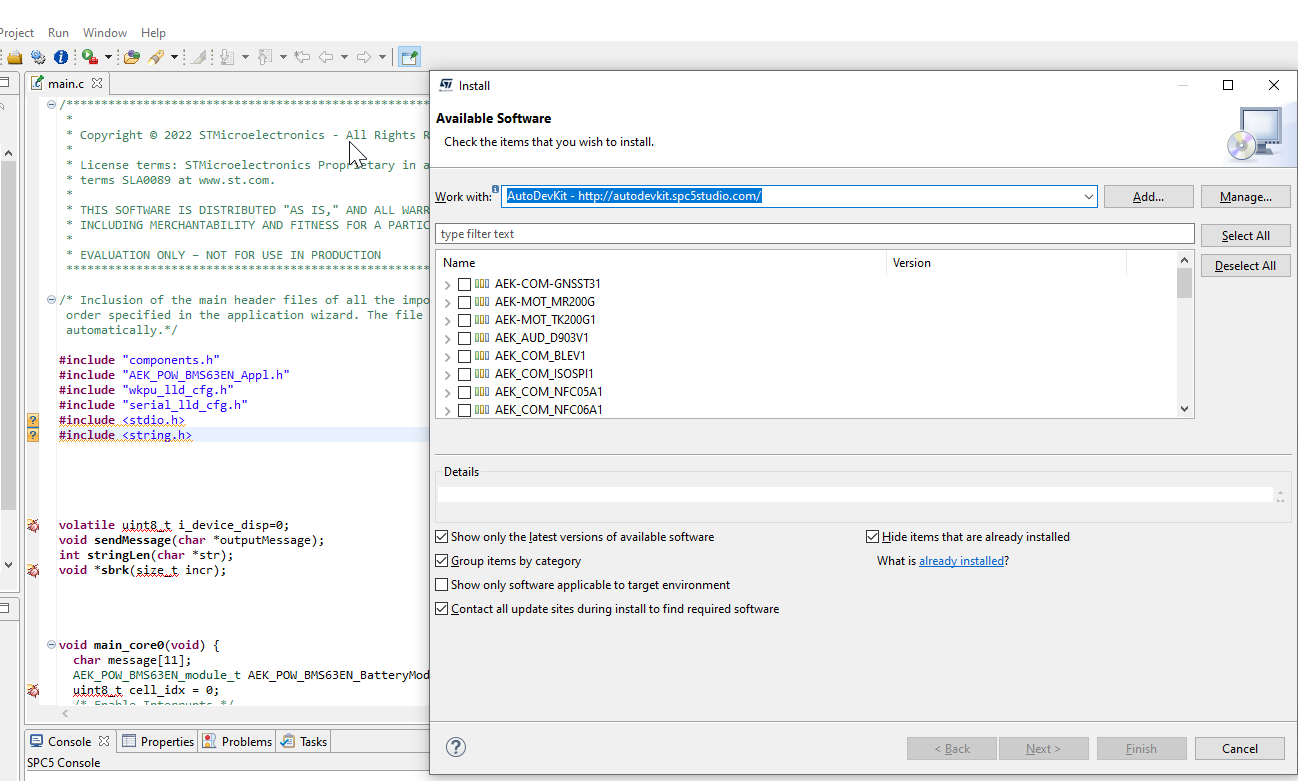Open the SPC5Studio build gears icon
This screenshot has height=781, width=1298.
(x=38, y=57)
